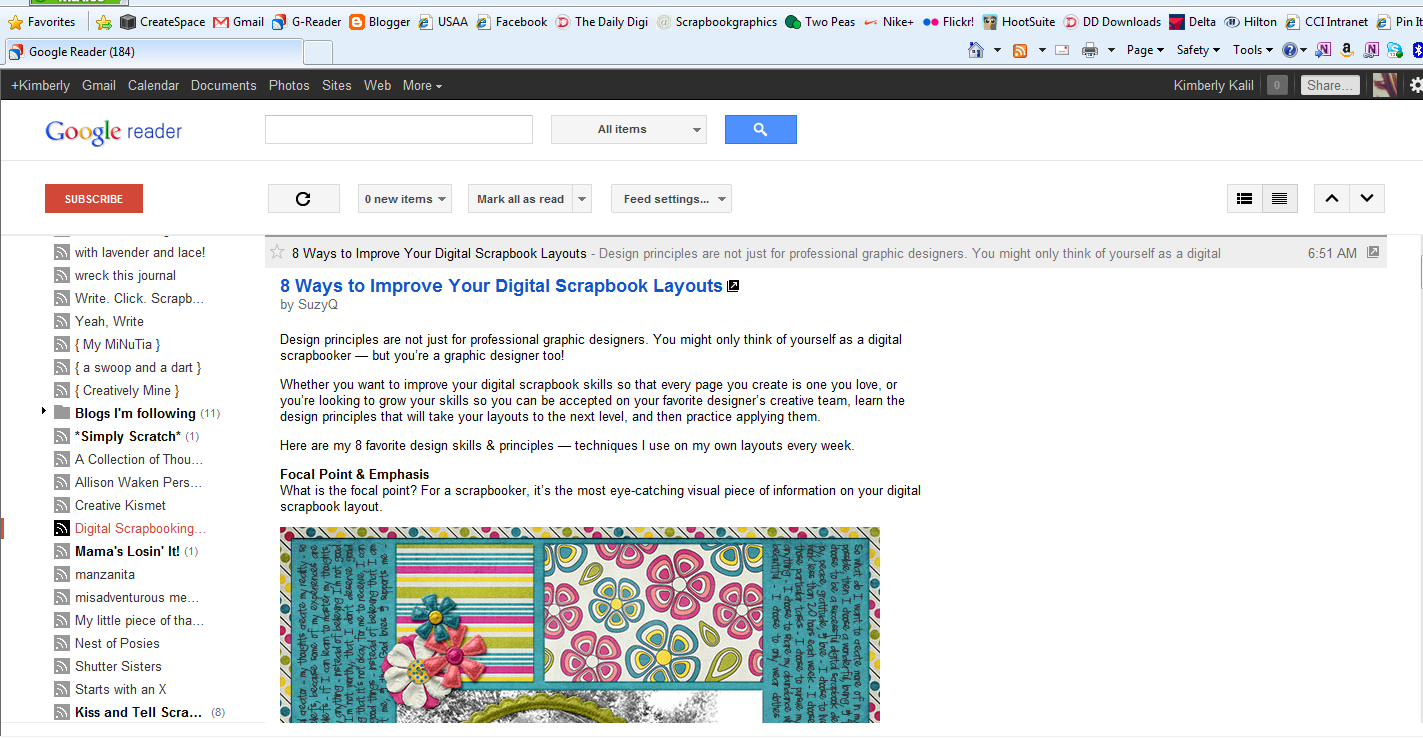Open the Safety menu

tap(1198, 50)
